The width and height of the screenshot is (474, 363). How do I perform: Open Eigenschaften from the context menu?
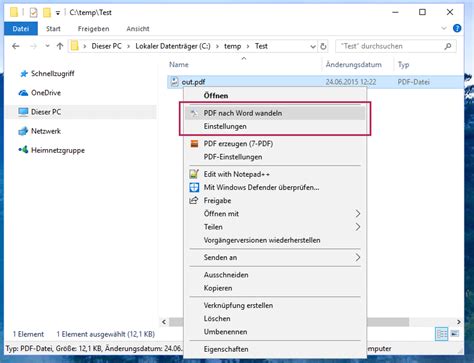pyautogui.click(x=275, y=349)
